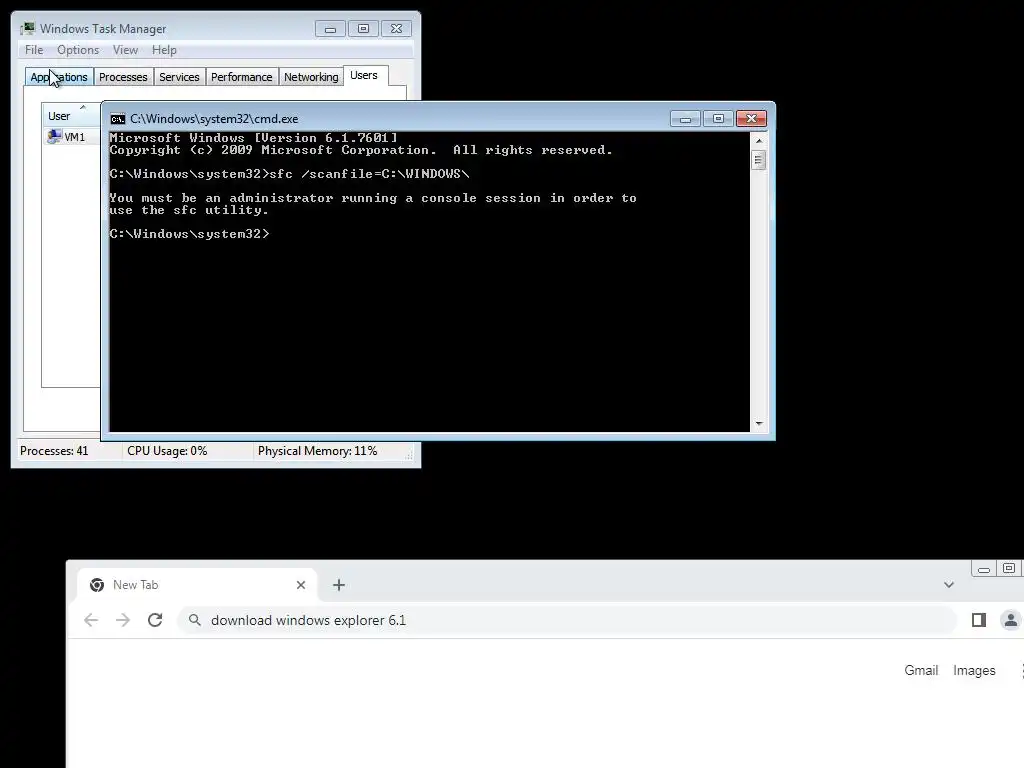Close the cmd.exe window
The width and height of the screenshot is (1024, 768).
[751, 119]
